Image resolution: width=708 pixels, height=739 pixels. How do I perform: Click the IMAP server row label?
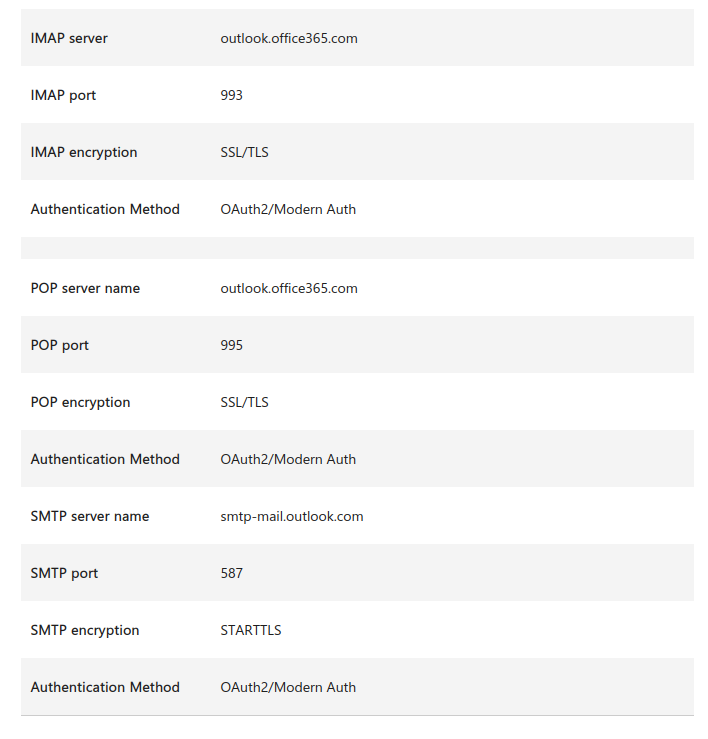click(x=69, y=38)
